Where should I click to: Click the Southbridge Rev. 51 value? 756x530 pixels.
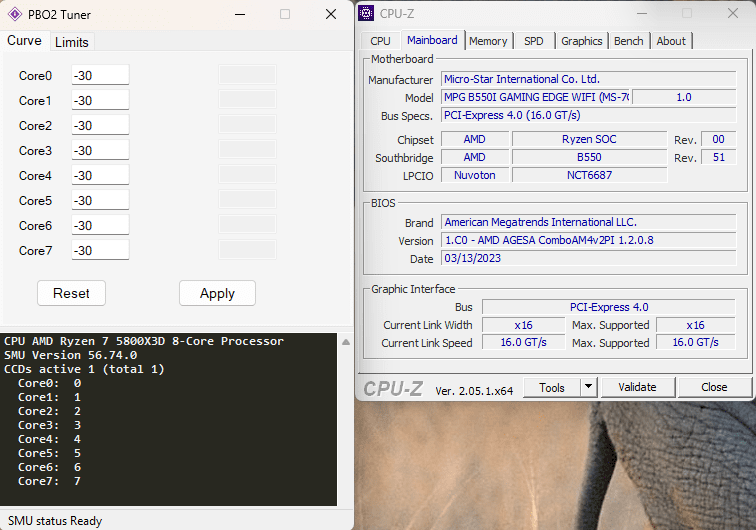pos(718,157)
